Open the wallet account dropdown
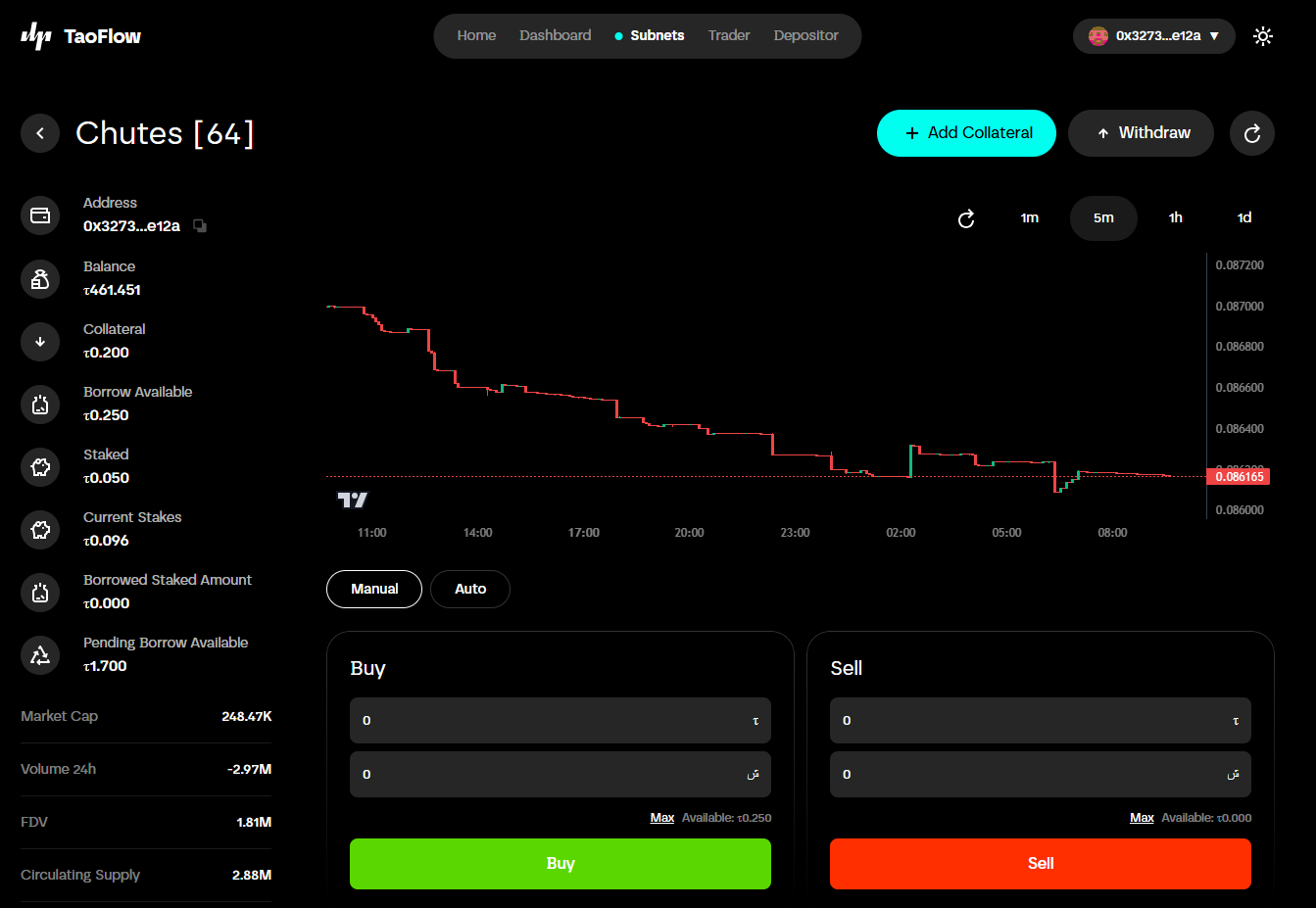 (x=1153, y=35)
